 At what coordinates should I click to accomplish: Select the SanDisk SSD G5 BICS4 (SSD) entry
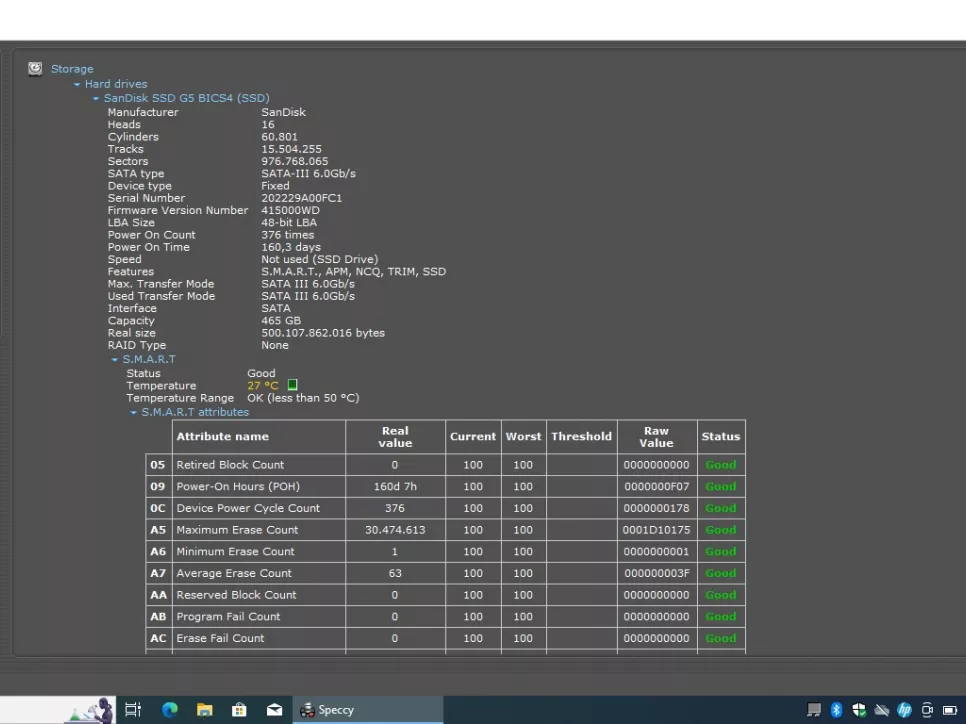click(187, 98)
